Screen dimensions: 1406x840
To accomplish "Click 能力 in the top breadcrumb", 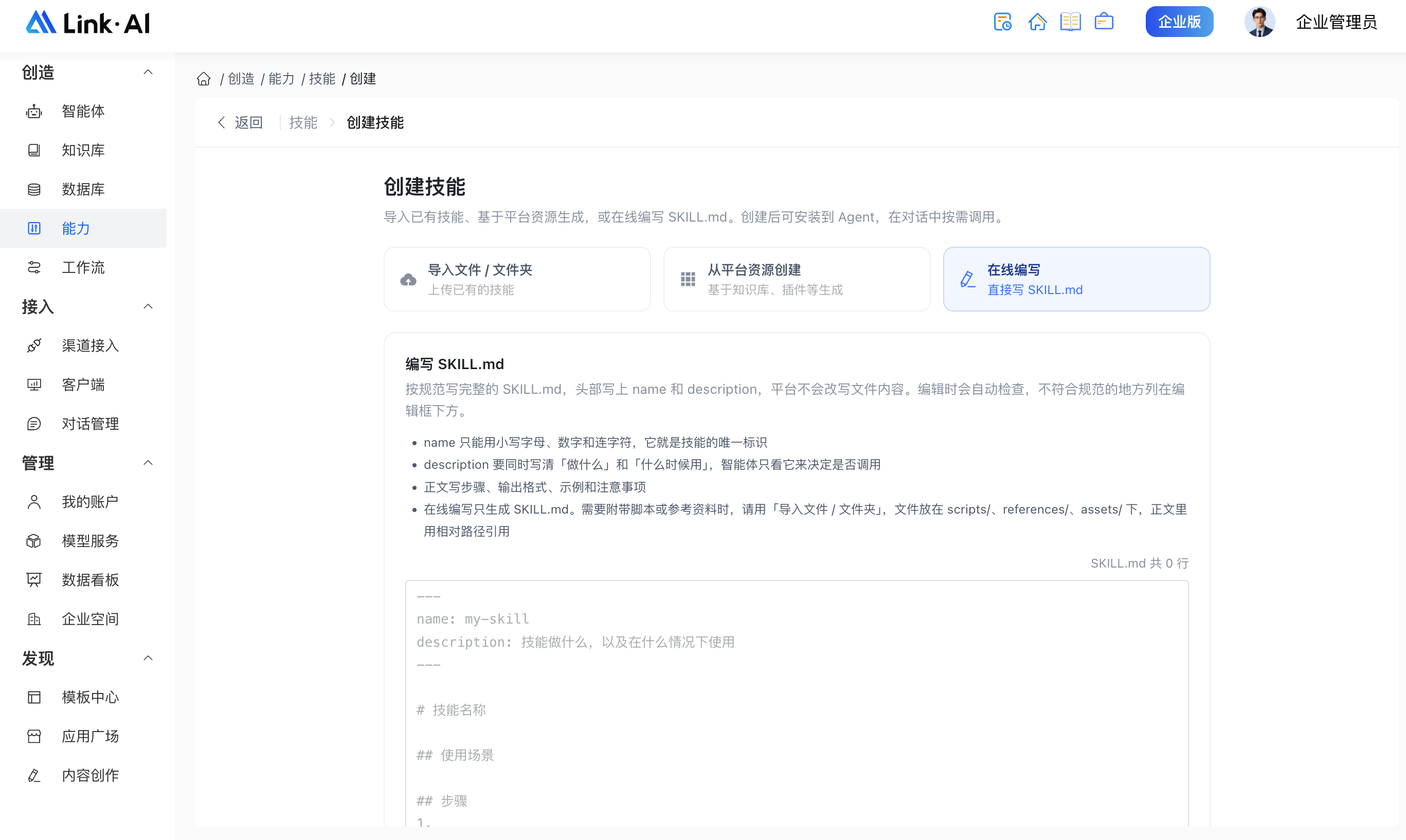I will pos(281,79).
